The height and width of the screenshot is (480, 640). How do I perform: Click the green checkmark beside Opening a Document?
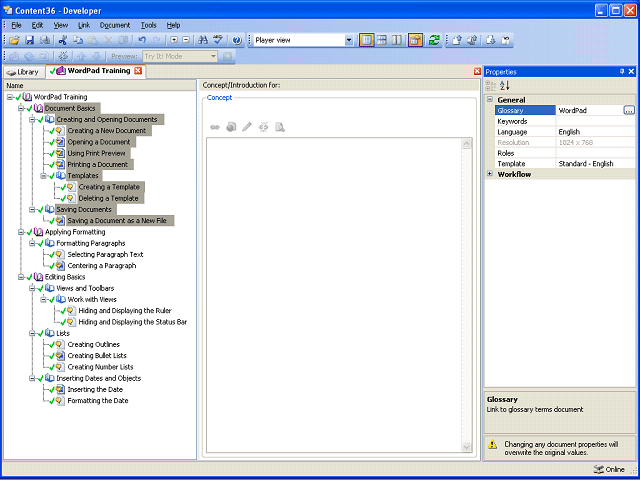coord(50,142)
